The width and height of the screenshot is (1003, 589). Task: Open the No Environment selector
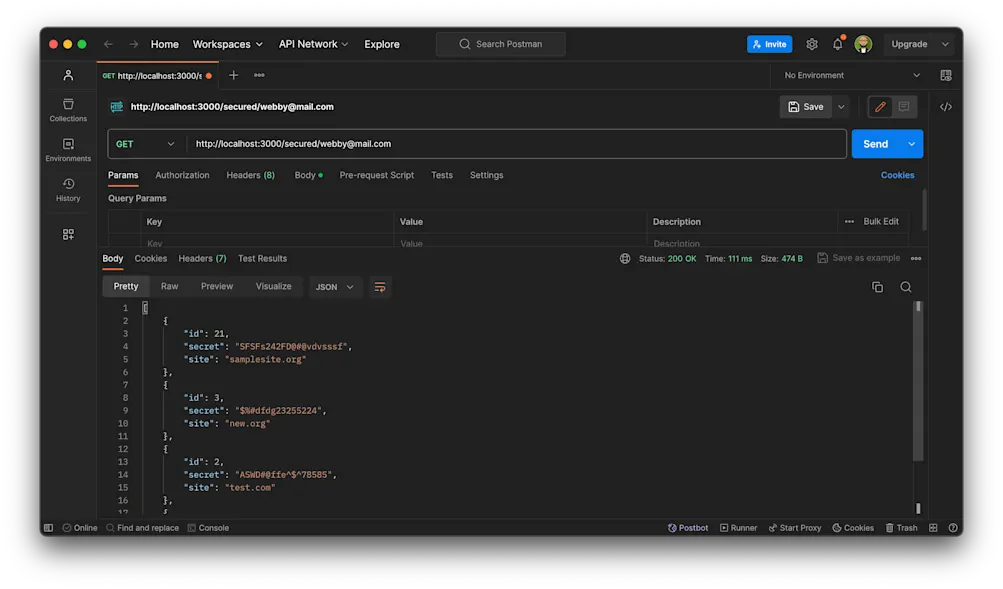[851, 75]
